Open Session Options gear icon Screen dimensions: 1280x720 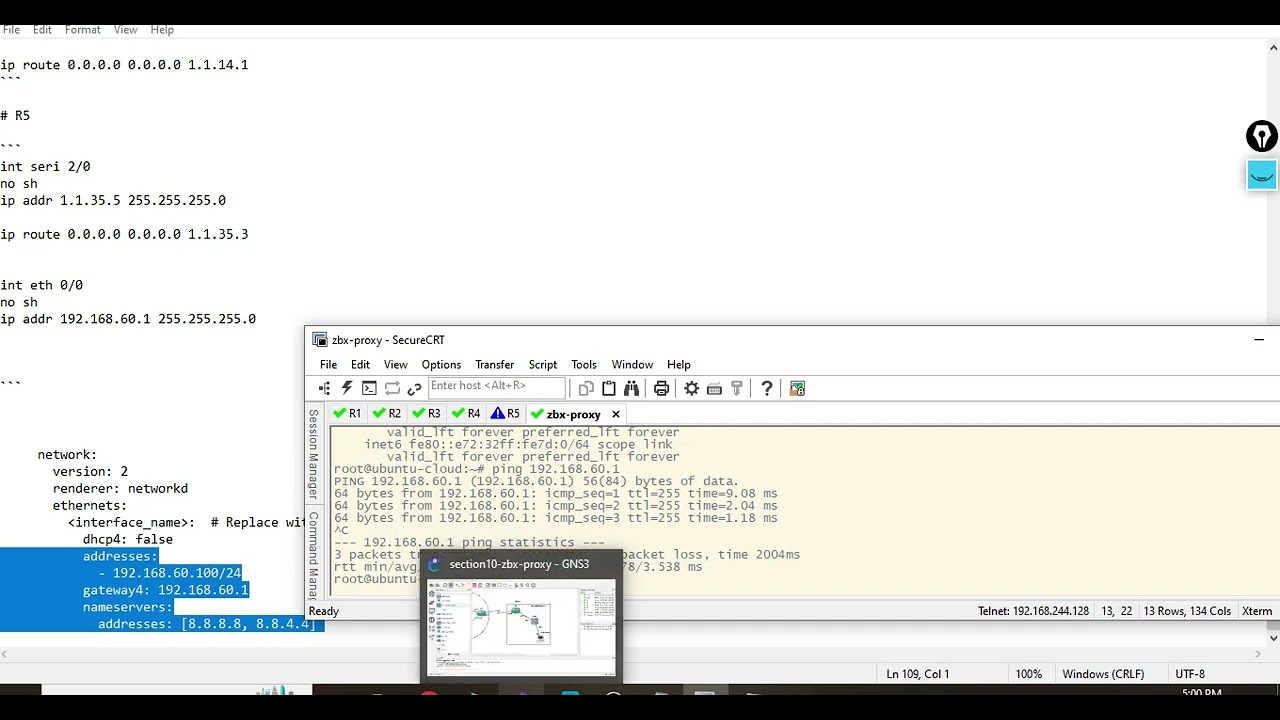[x=691, y=388]
